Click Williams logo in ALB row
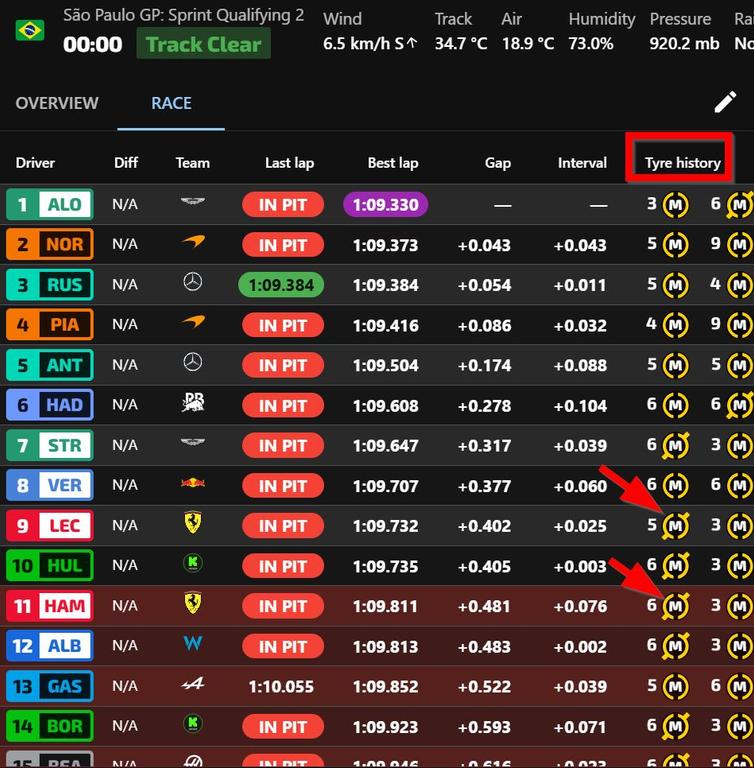The image size is (754, 768). click(193, 643)
